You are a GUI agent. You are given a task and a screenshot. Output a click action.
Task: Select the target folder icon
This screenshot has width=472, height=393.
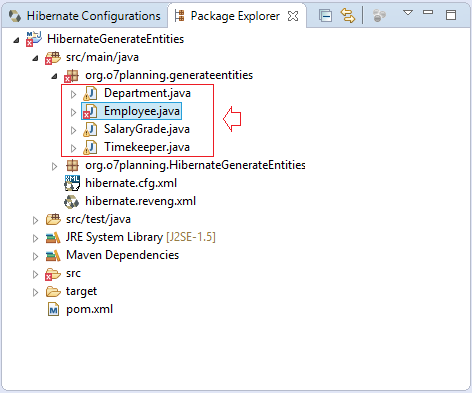pyautogui.click(x=53, y=292)
